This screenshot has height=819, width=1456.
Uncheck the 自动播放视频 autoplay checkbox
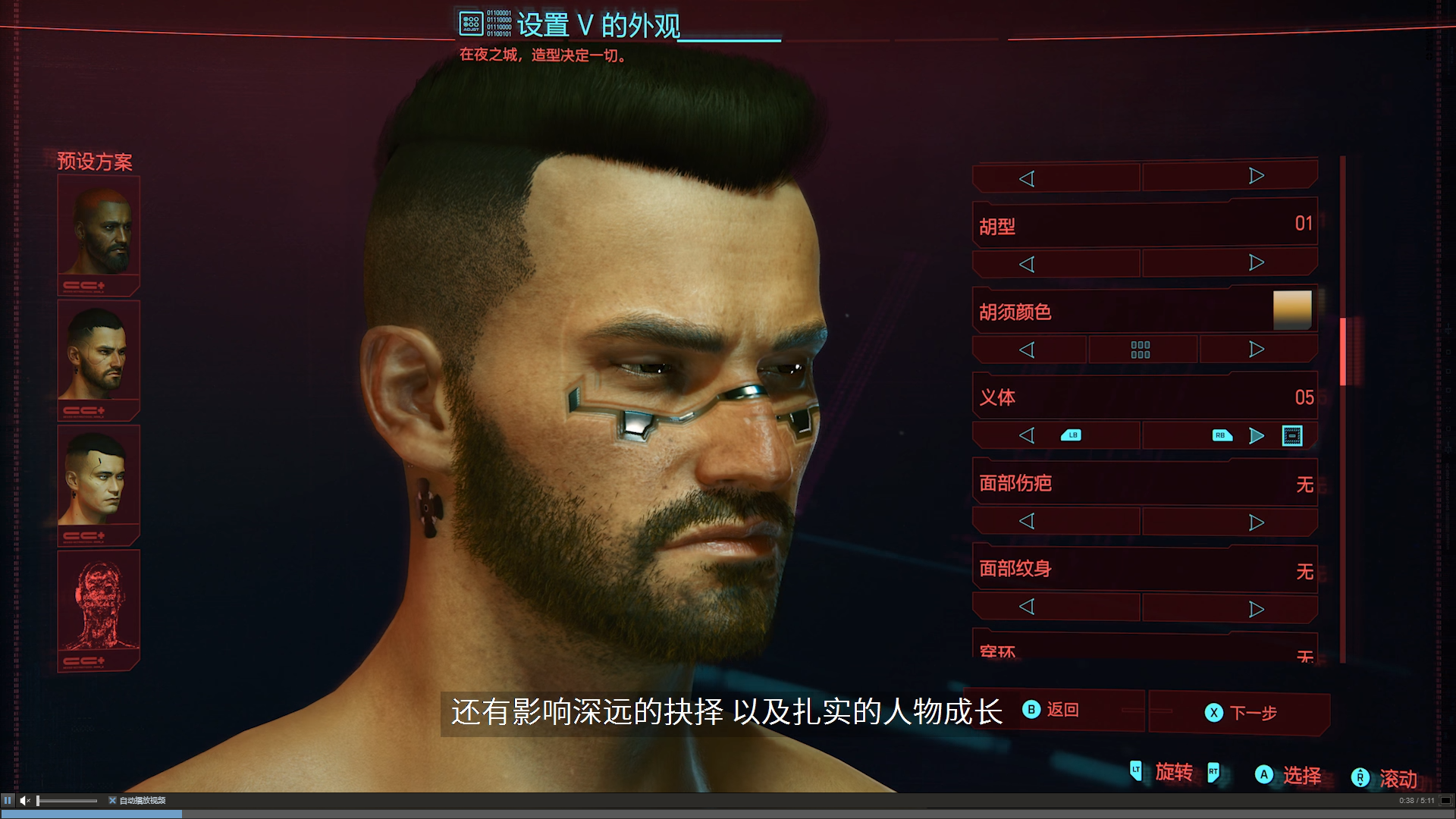[x=112, y=800]
